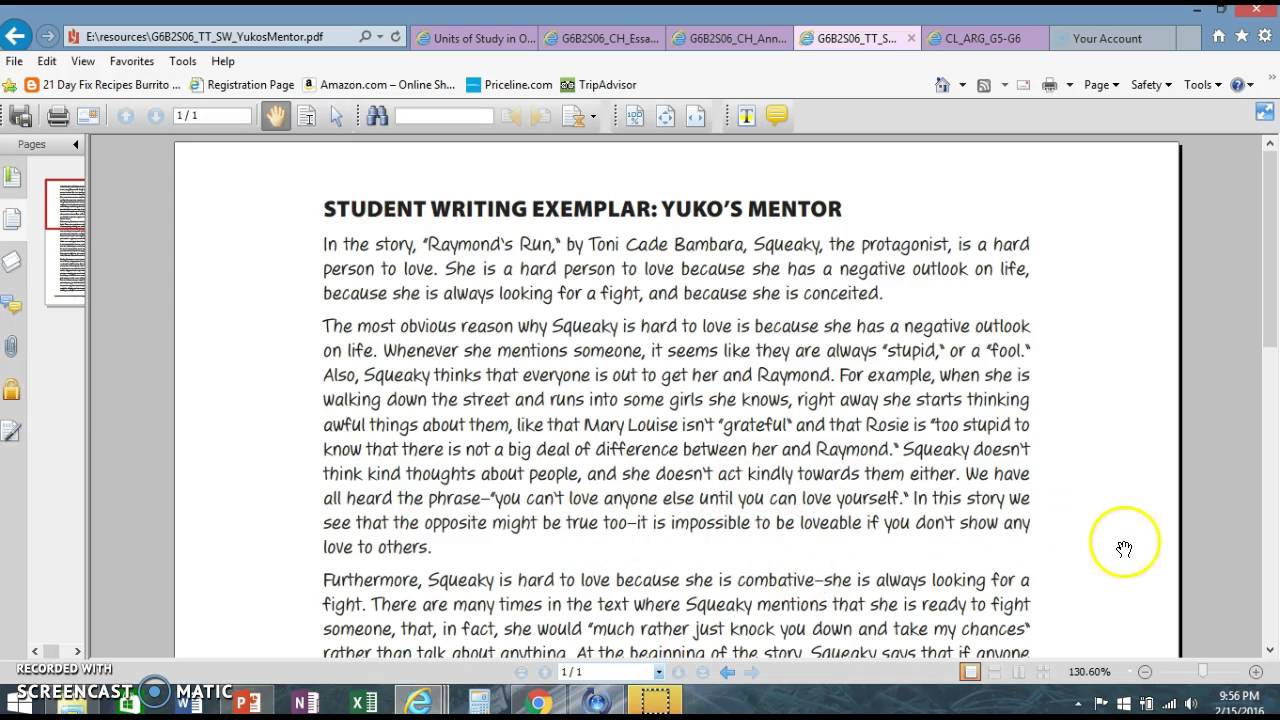Open the File menu
The height and width of the screenshot is (720, 1280).
[14, 61]
